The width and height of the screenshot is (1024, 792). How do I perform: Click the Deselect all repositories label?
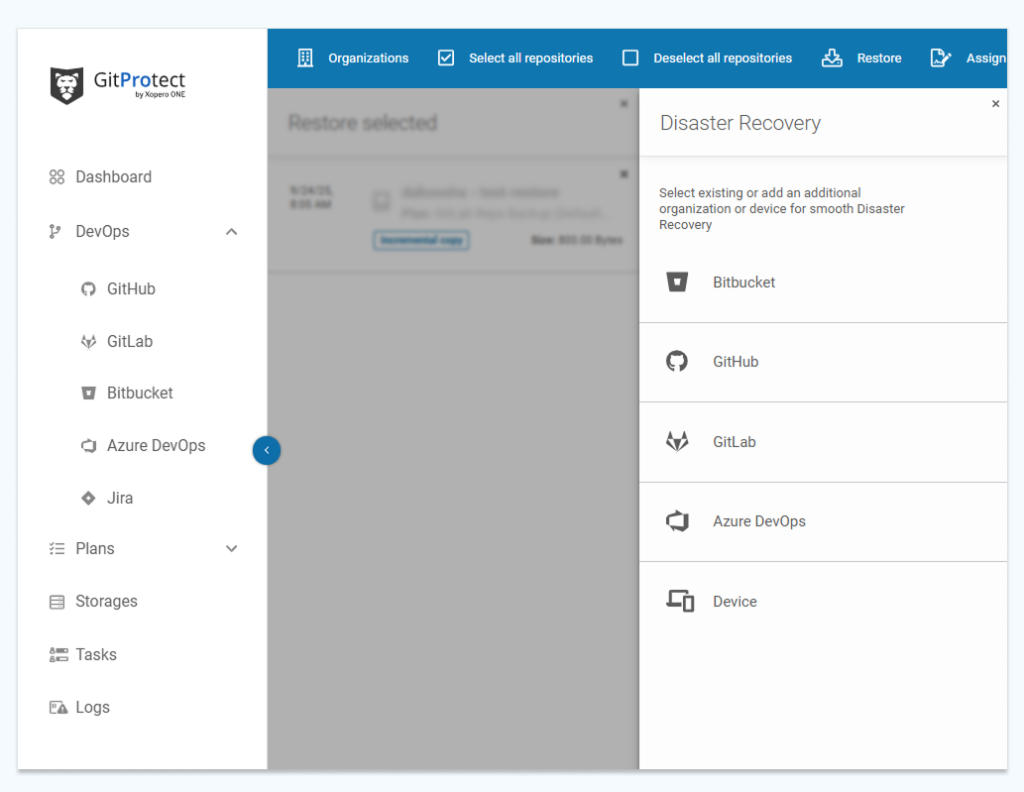[722, 58]
